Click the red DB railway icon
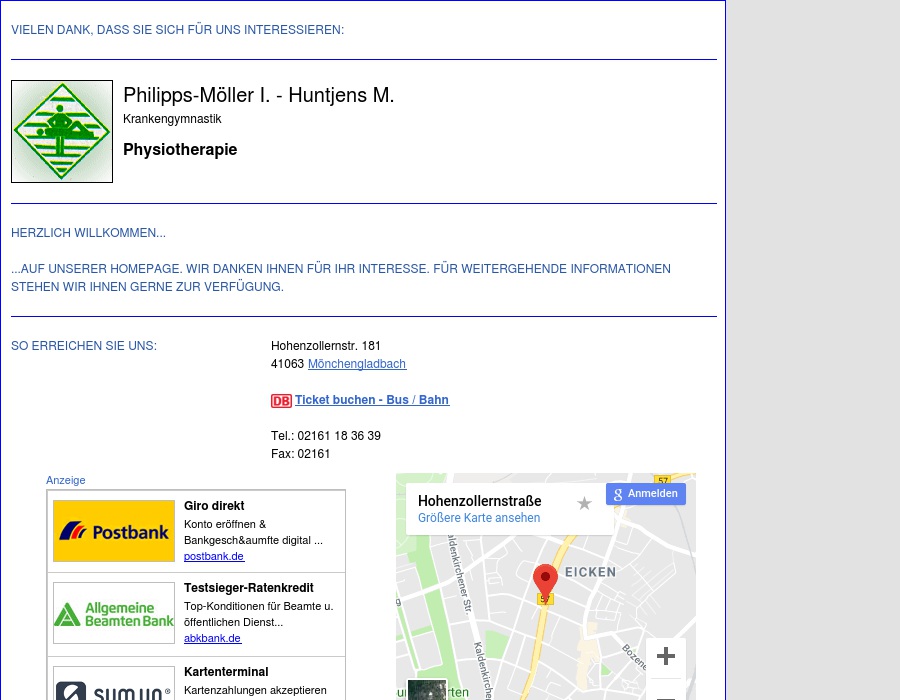Screen dimensions: 900x700 (x=281, y=401)
